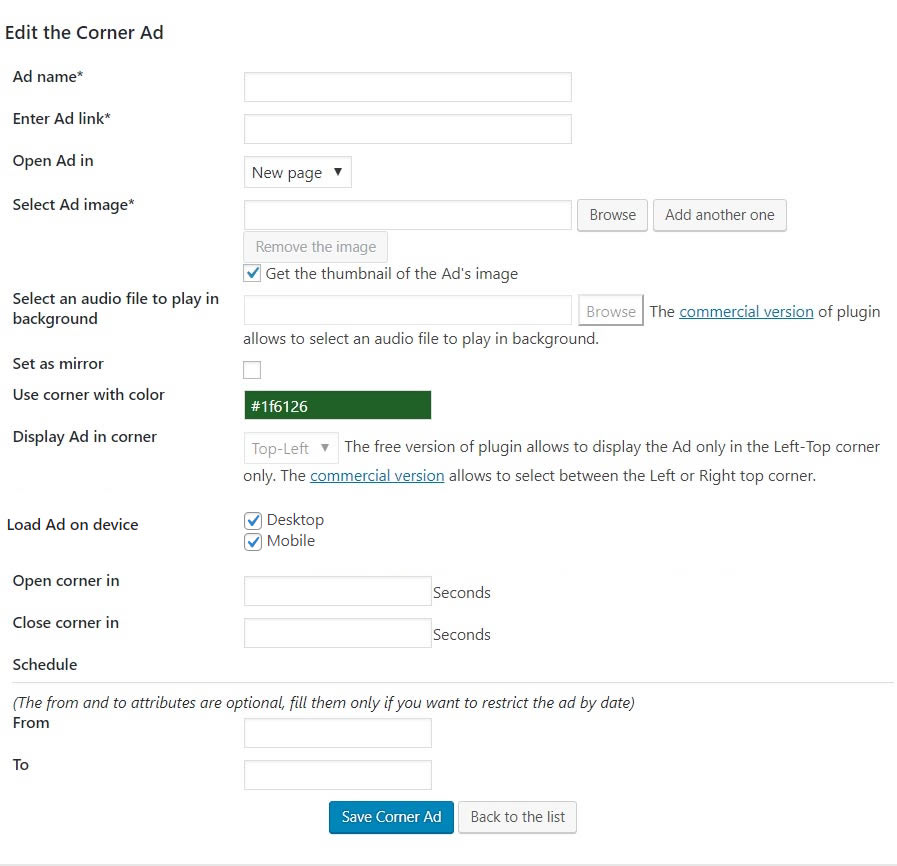Toggle the Mobile device checkbox

253,541
